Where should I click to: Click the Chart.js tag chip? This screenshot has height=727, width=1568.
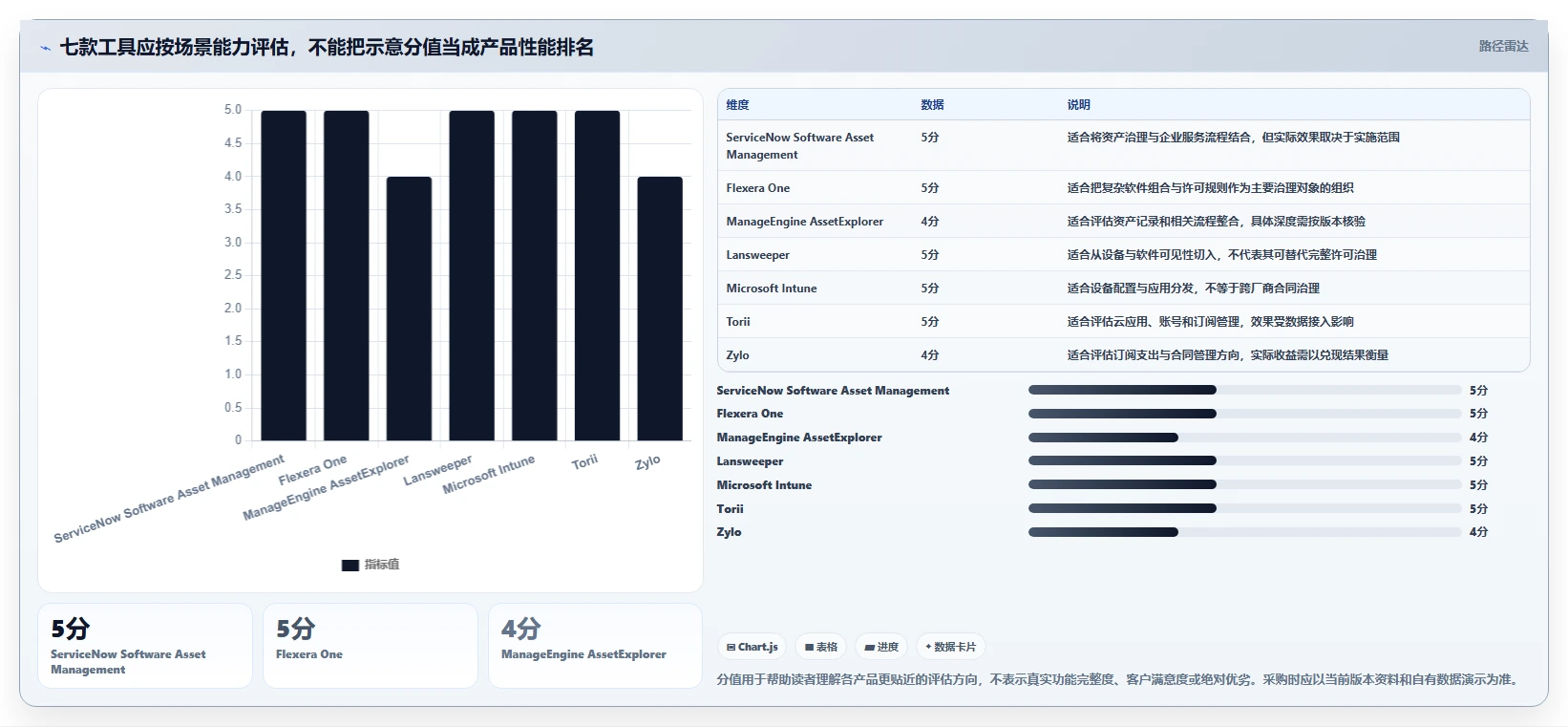tap(752, 647)
